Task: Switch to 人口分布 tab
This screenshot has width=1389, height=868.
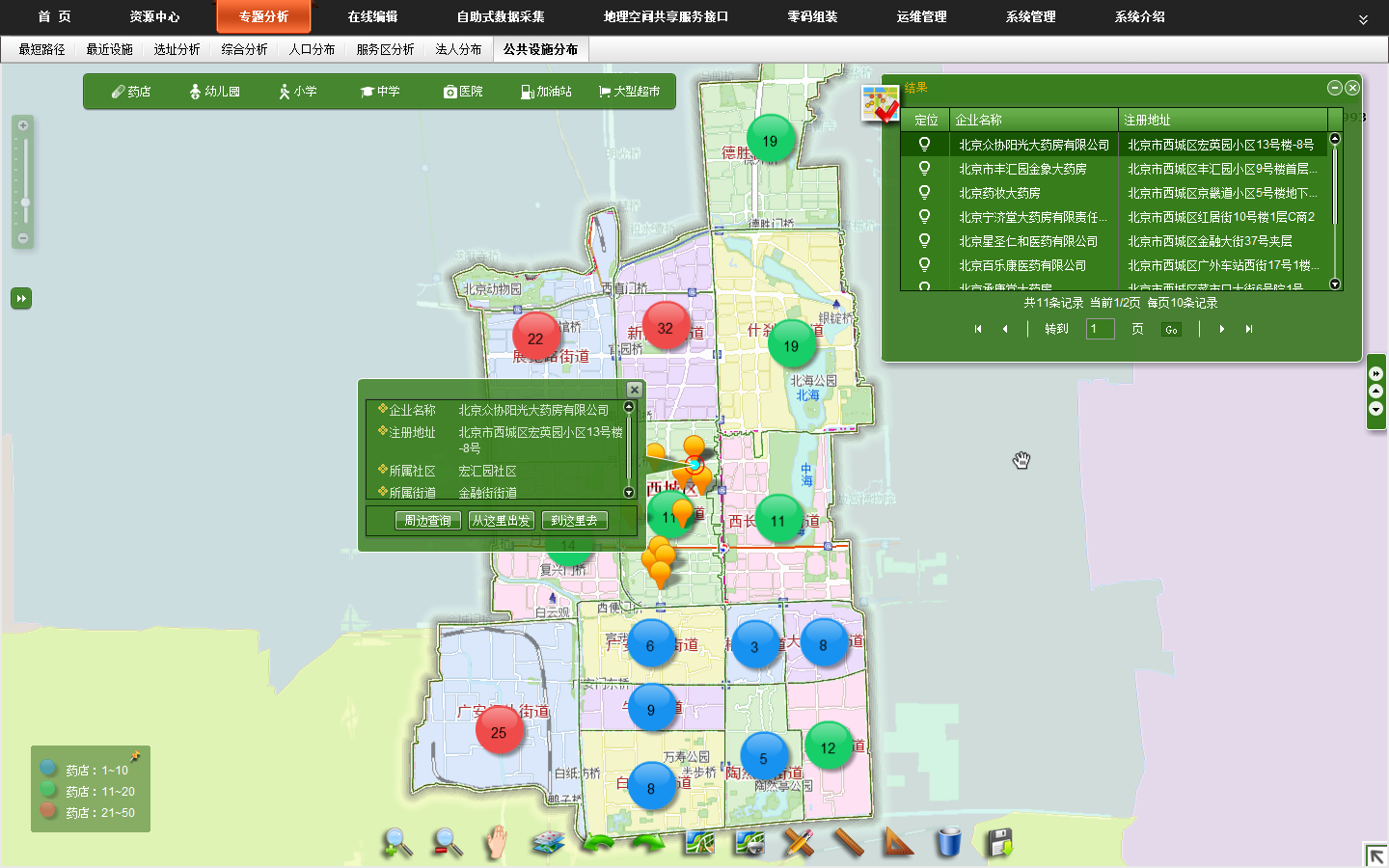Action: click(312, 49)
